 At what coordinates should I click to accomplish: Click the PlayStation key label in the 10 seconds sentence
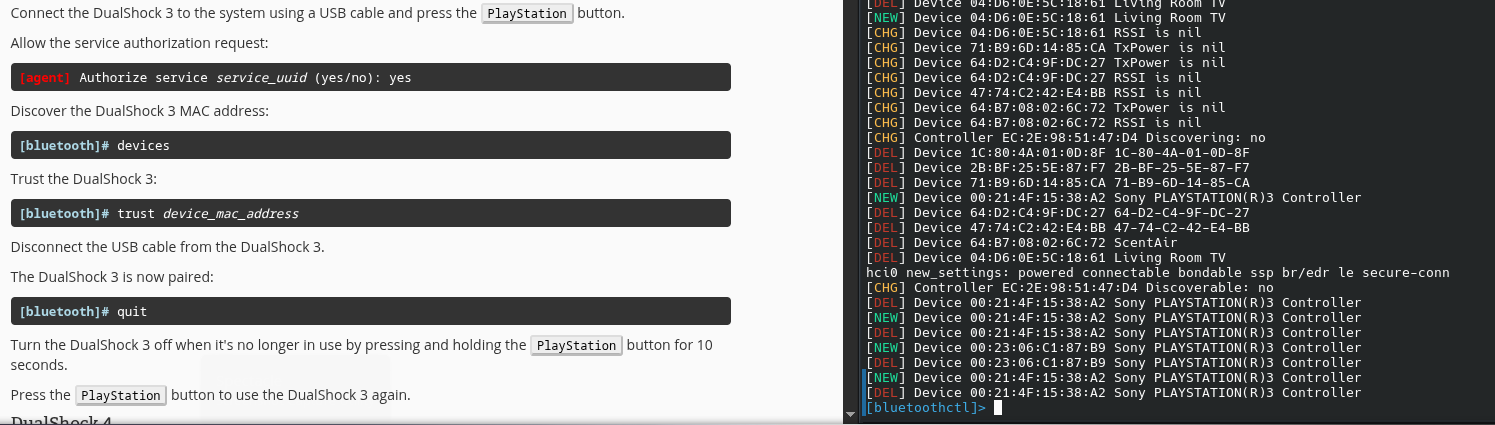[x=576, y=345]
